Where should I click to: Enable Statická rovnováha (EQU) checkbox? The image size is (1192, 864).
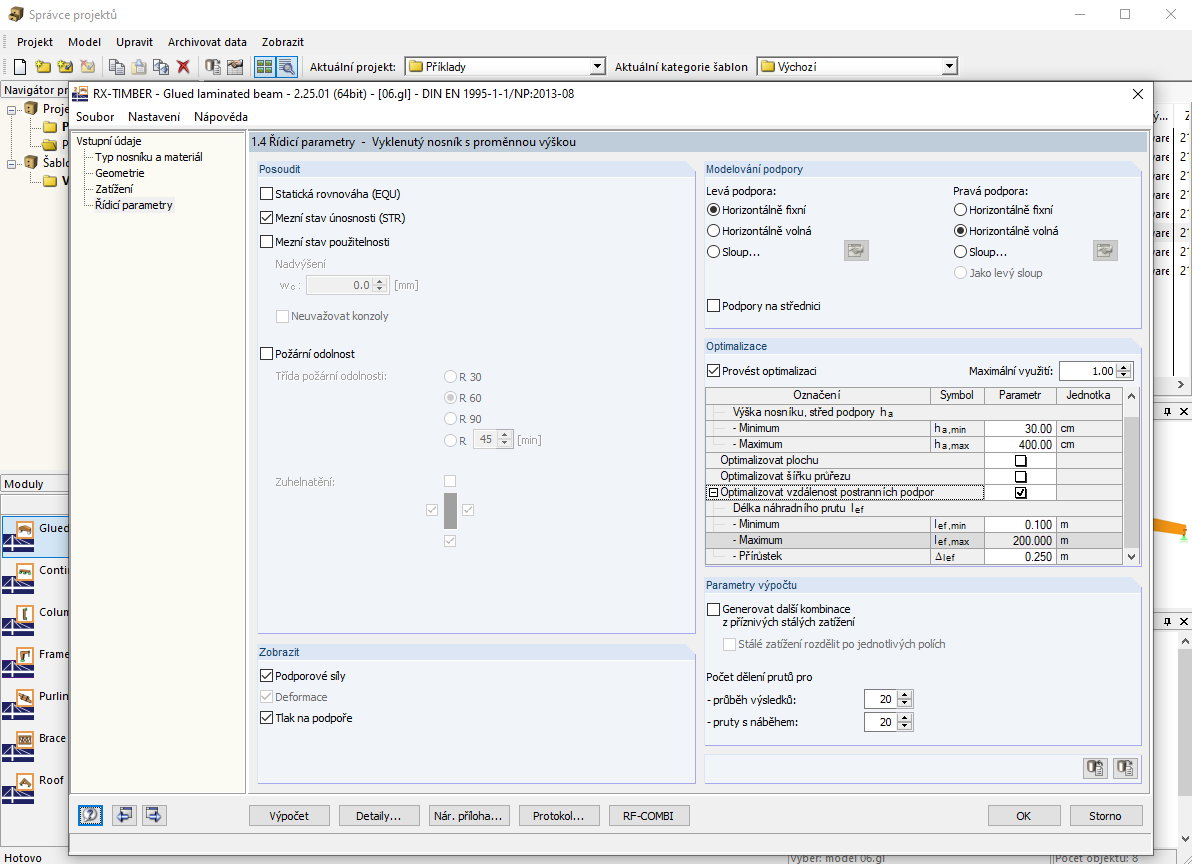266,194
